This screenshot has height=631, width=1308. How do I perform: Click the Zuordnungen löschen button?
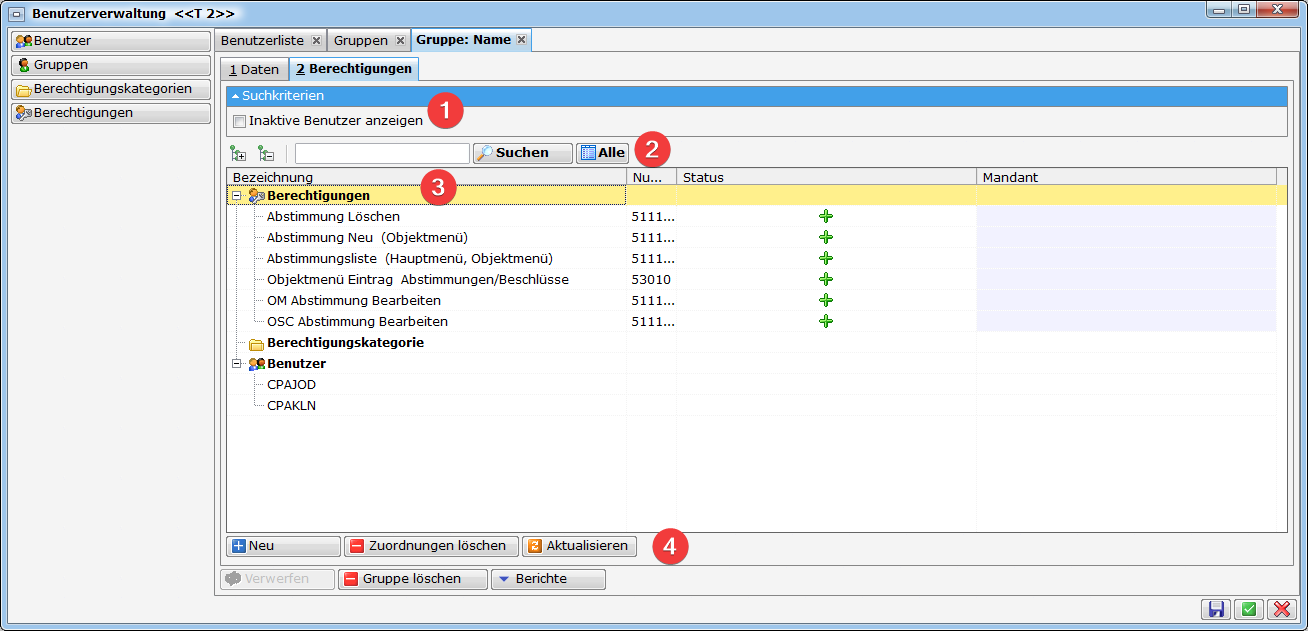(431, 546)
